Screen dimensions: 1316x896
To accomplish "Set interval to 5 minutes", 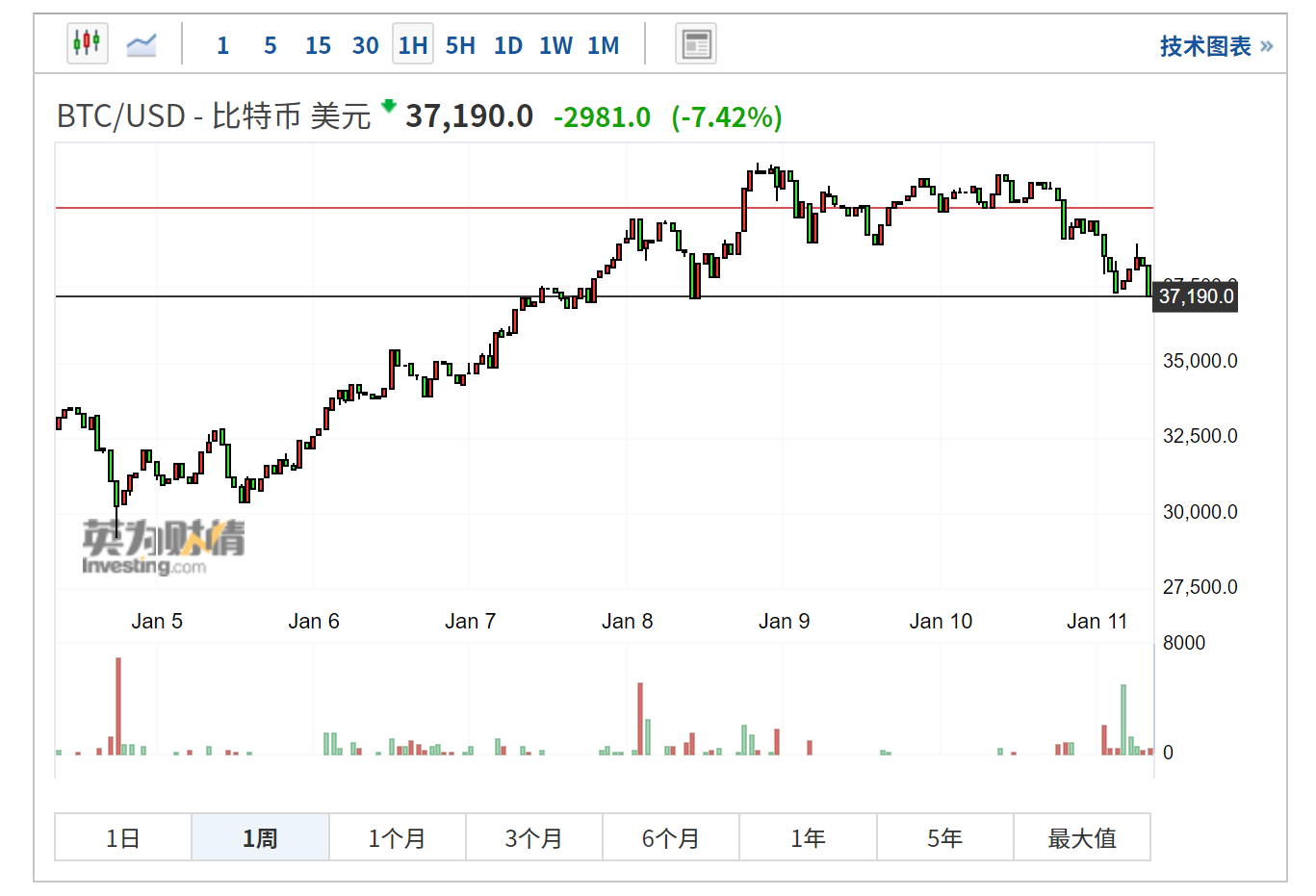I will click(271, 45).
